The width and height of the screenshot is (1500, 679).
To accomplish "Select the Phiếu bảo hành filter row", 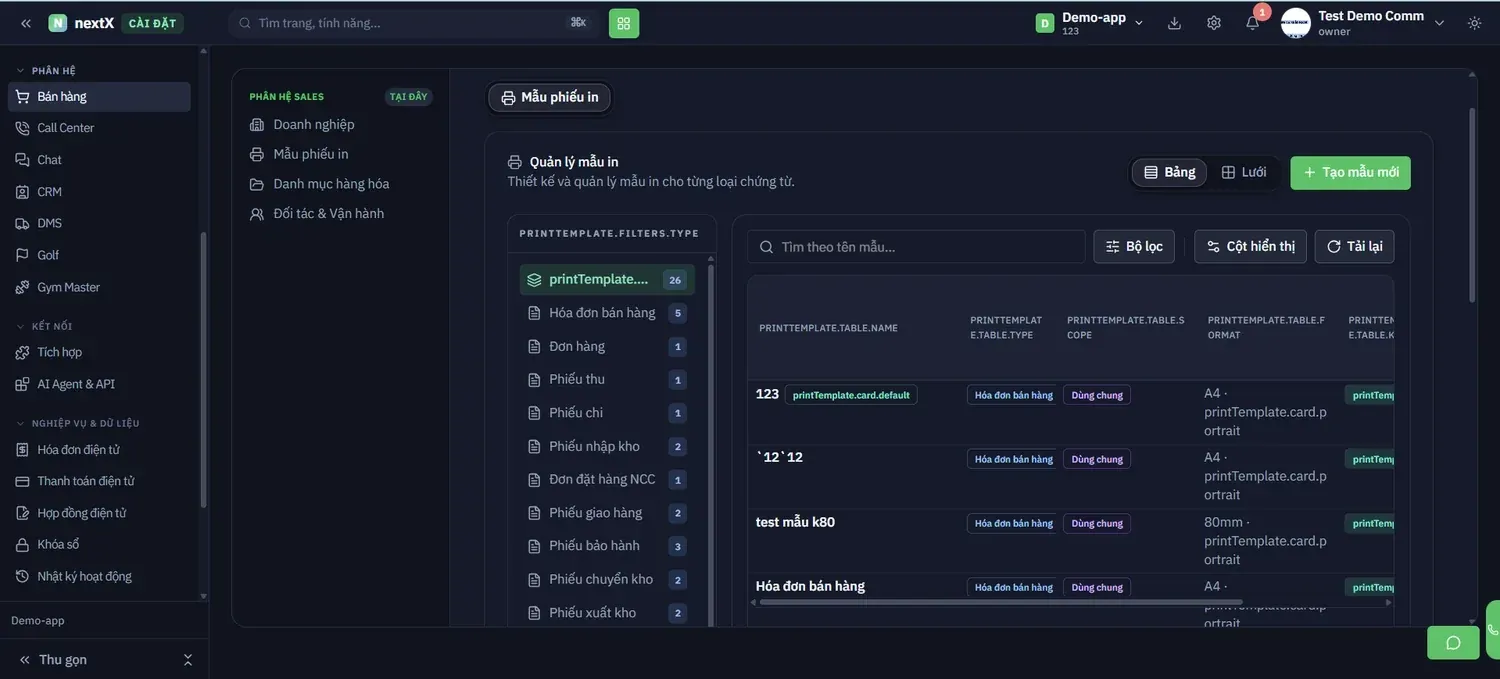I will pos(607,546).
